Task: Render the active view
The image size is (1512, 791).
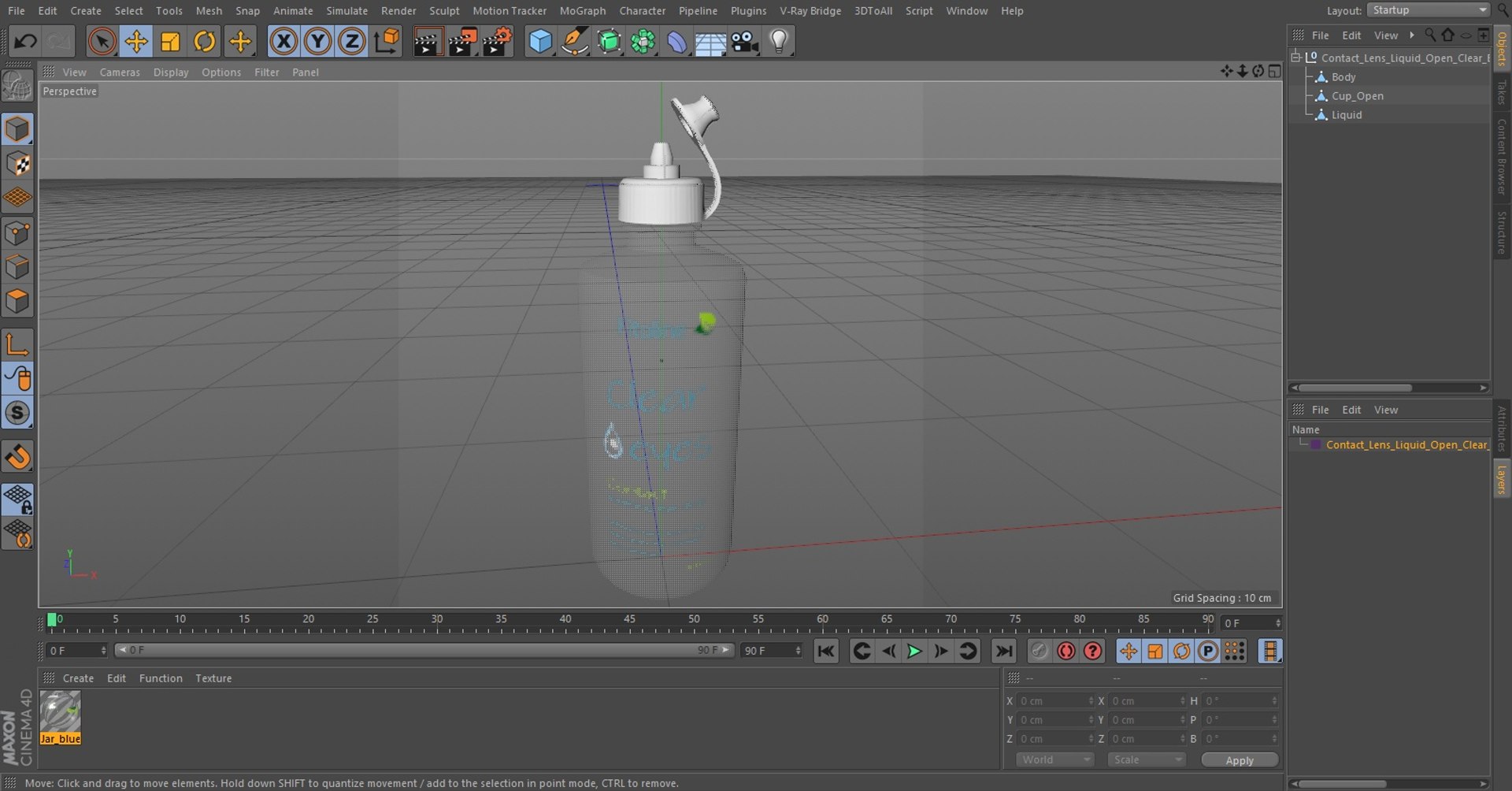Action: (x=428, y=41)
